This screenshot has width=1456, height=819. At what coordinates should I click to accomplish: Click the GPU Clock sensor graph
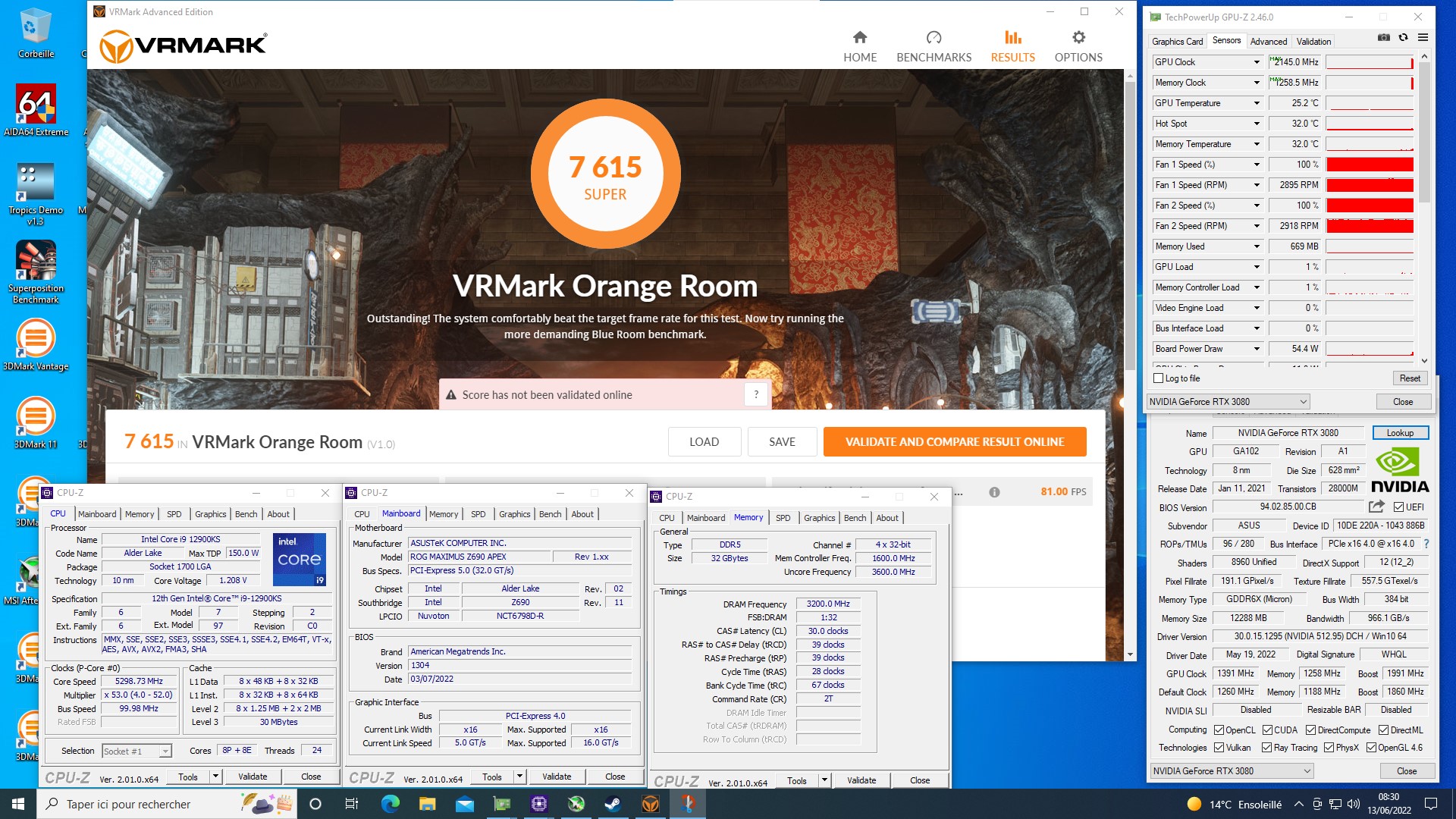point(1370,62)
